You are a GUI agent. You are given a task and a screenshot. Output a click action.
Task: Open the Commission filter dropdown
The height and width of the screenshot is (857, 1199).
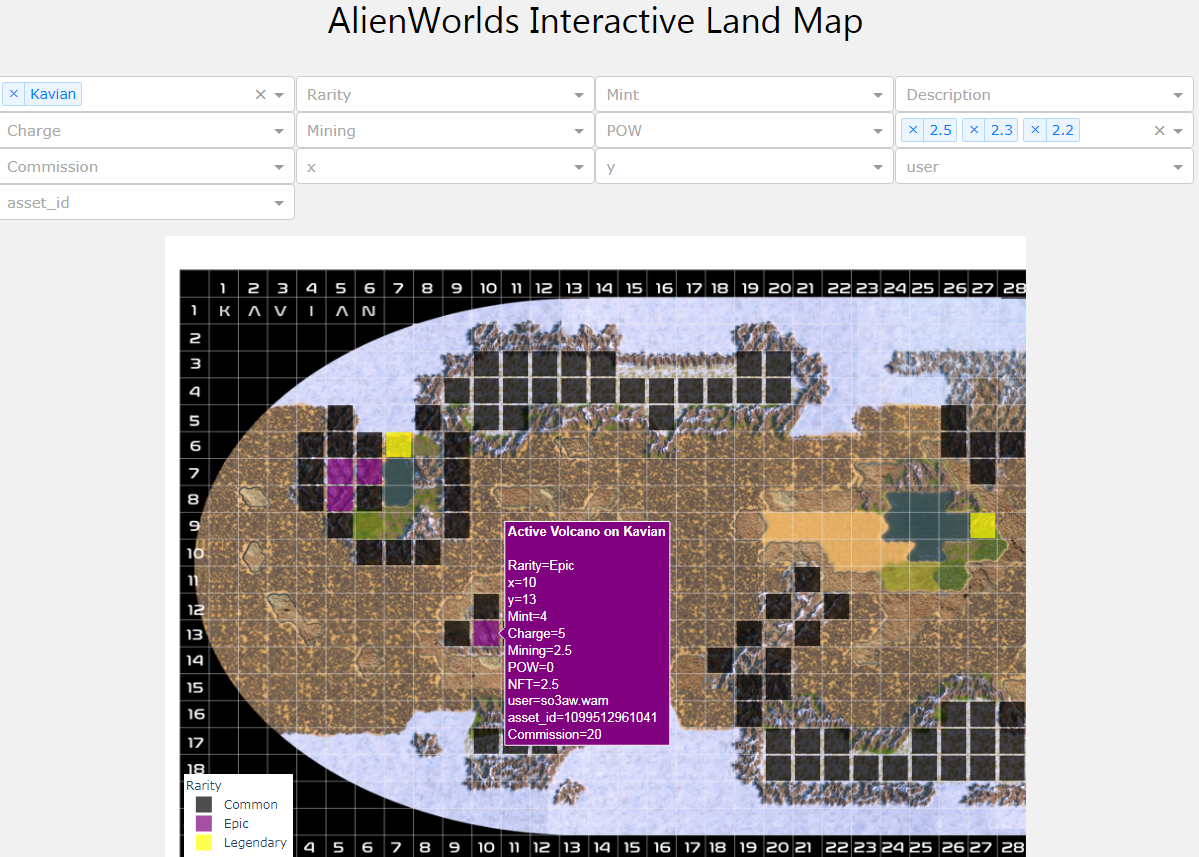147,167
